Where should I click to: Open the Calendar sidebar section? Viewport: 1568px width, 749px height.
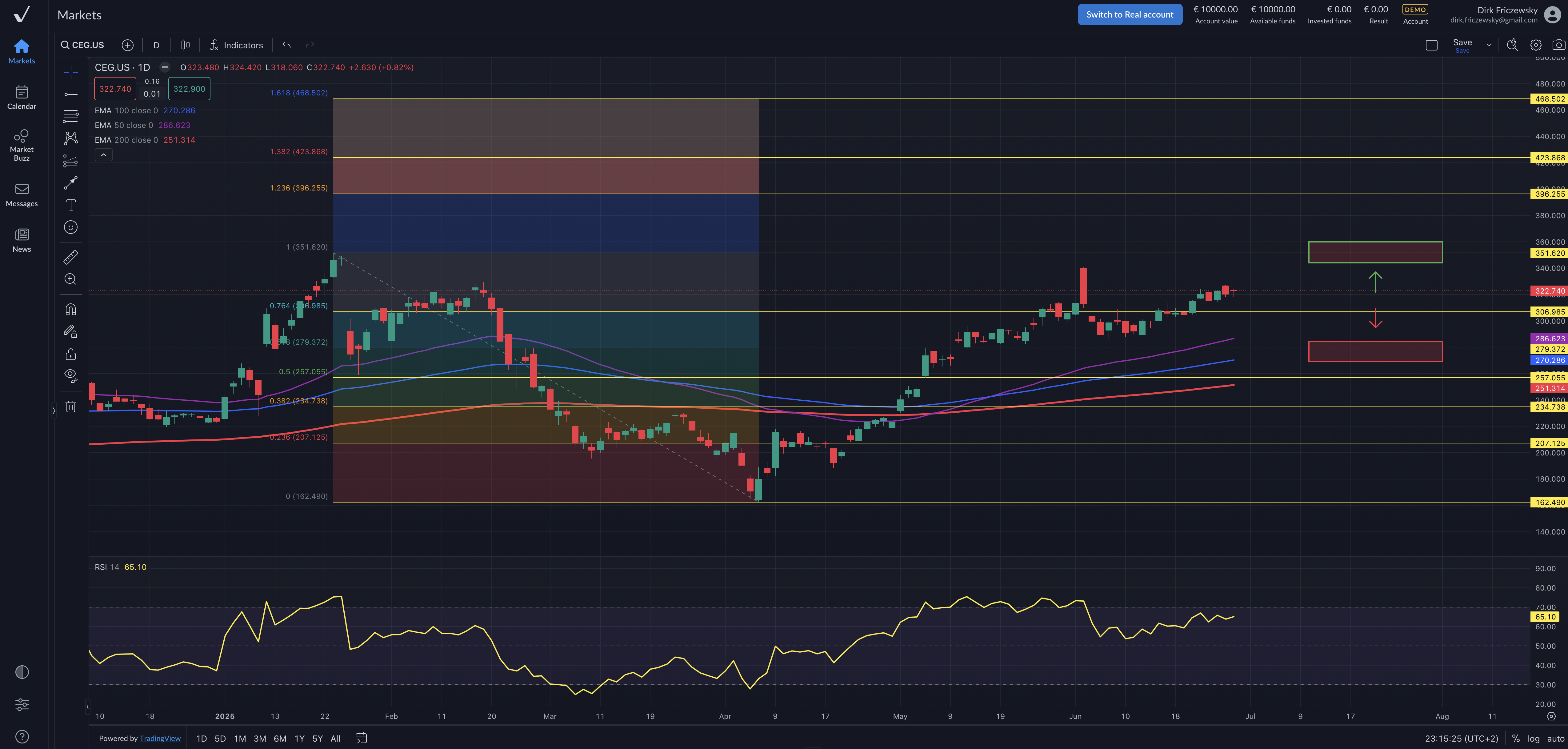[x=22, y=98]
